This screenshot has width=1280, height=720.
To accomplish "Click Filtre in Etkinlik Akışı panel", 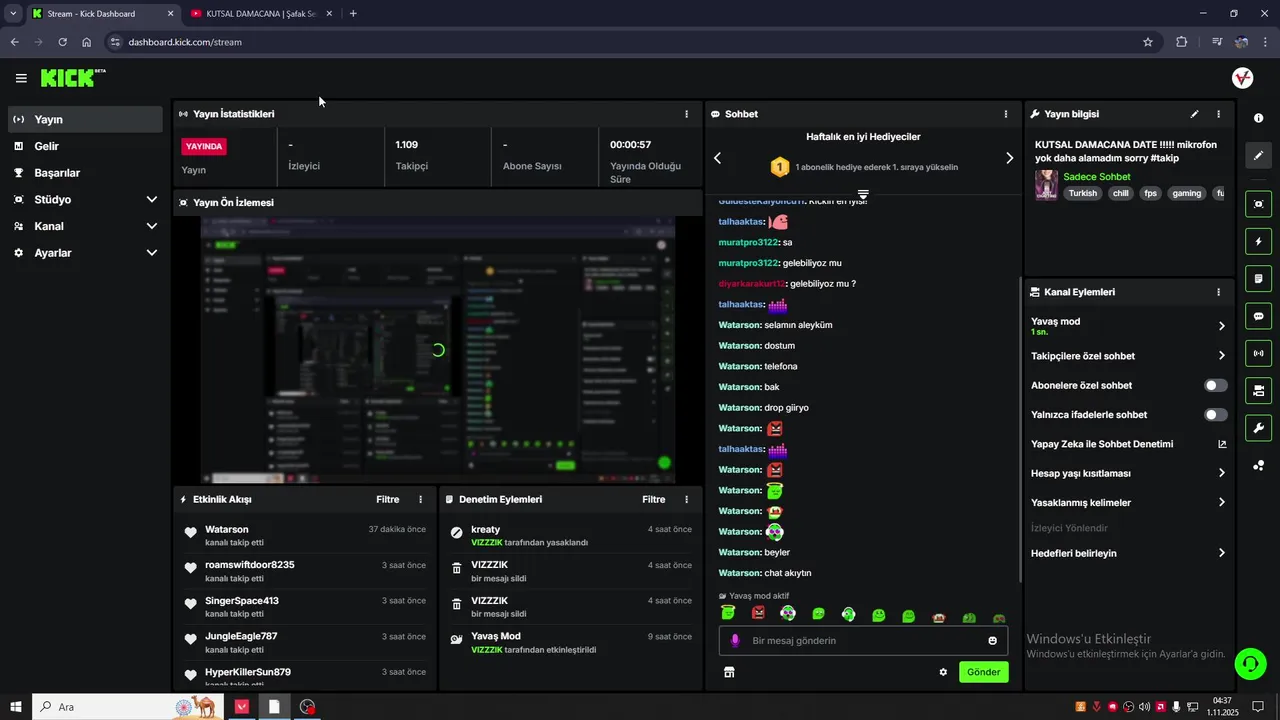I will click(387, 499).
